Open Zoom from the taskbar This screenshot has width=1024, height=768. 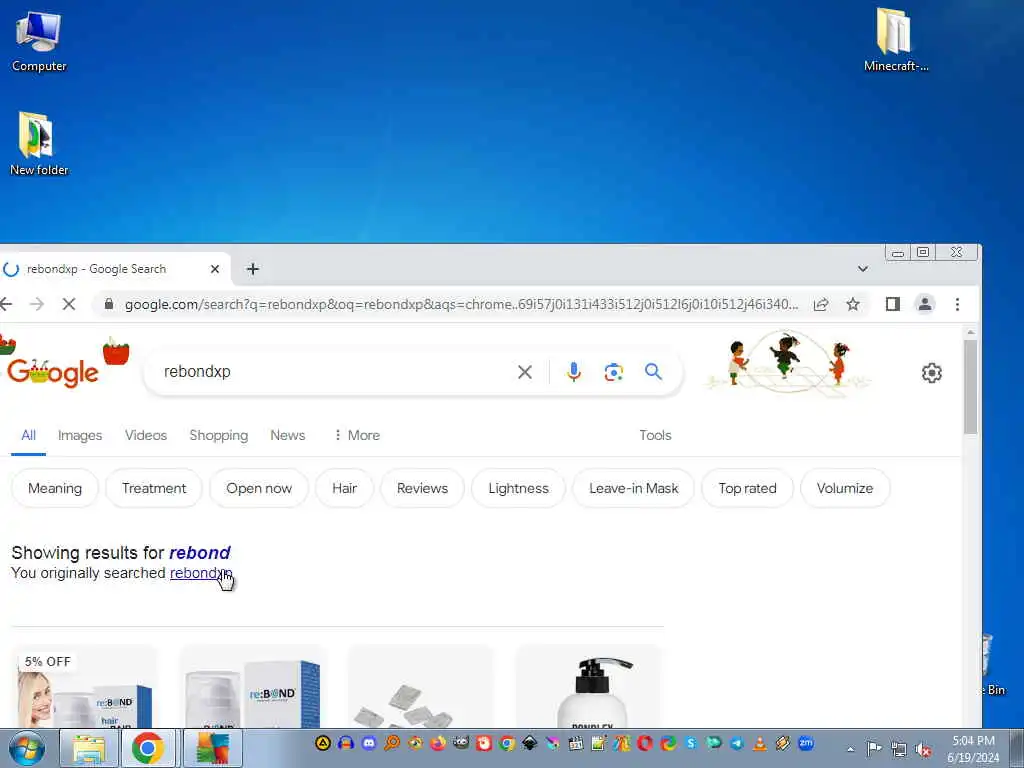click(x=806, y=743)
